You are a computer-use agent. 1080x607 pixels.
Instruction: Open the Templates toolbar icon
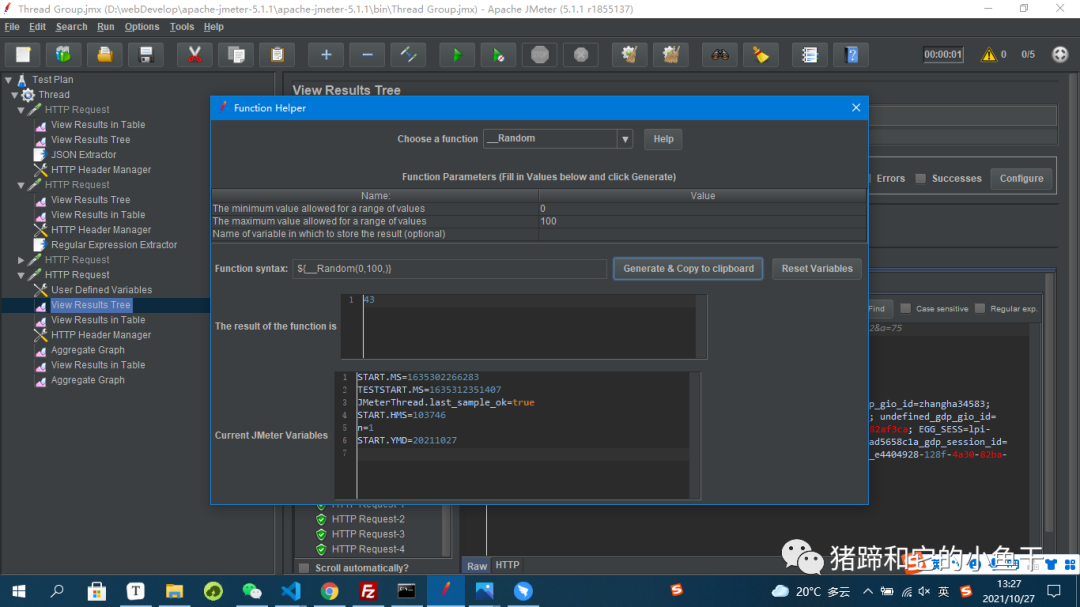[x=63, y=54]
